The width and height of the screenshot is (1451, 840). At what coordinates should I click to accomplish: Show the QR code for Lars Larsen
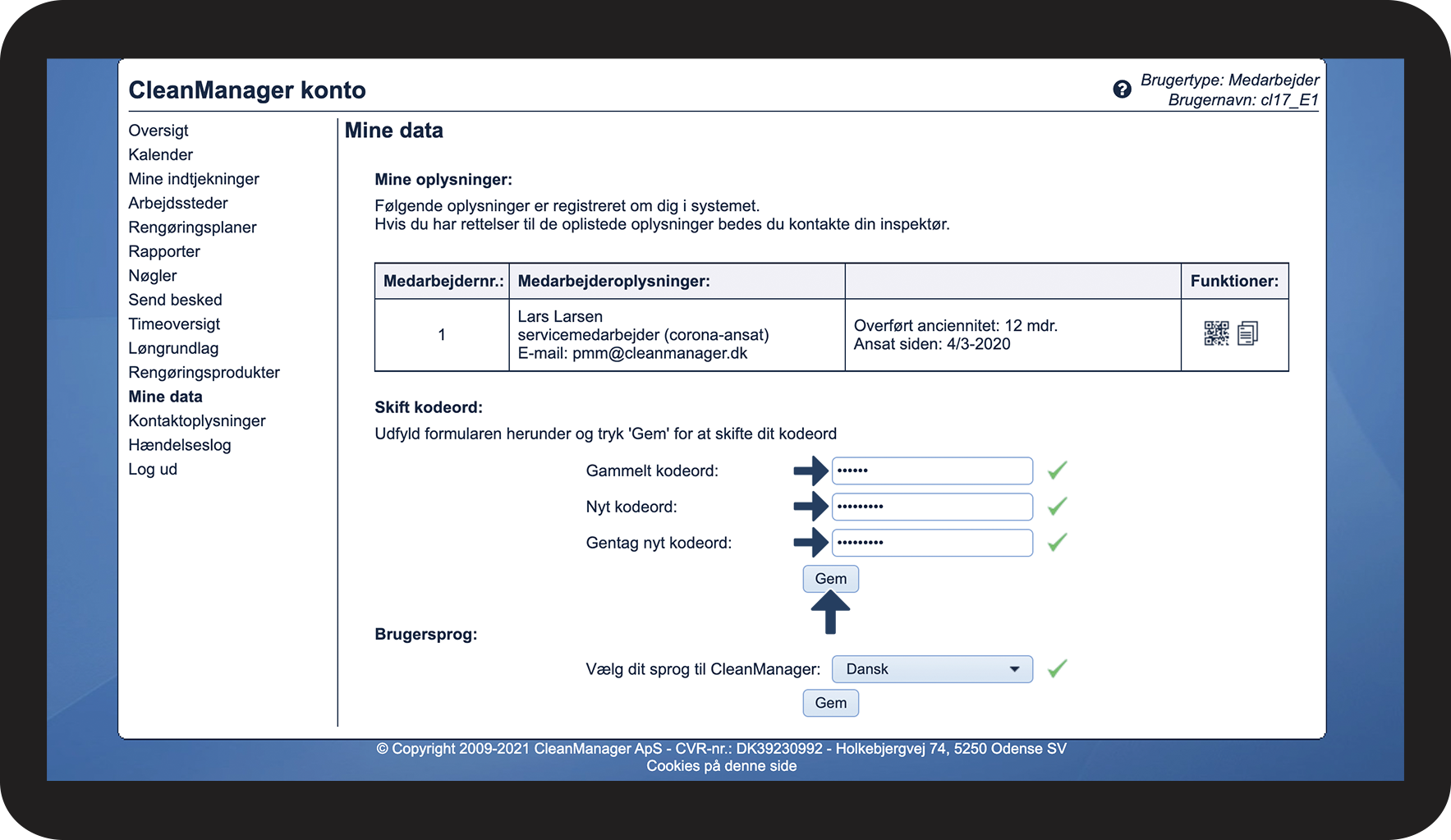pyautogui.click(x=1216, y=333)
